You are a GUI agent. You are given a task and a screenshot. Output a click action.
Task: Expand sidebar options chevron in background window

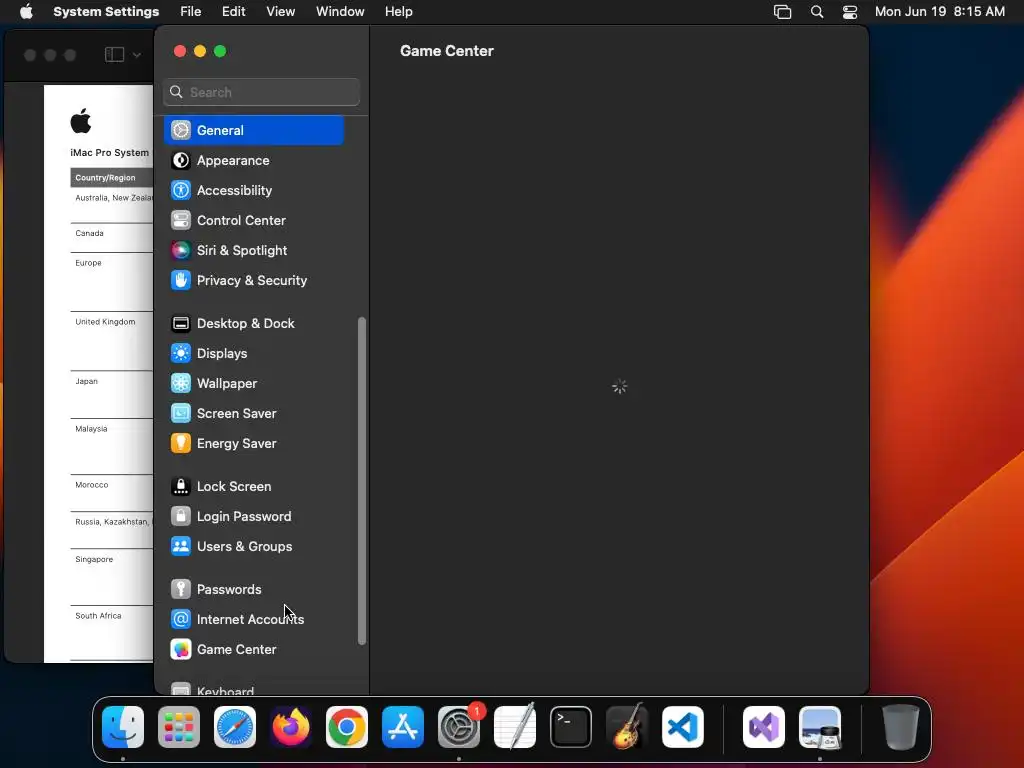pos(136,55)
